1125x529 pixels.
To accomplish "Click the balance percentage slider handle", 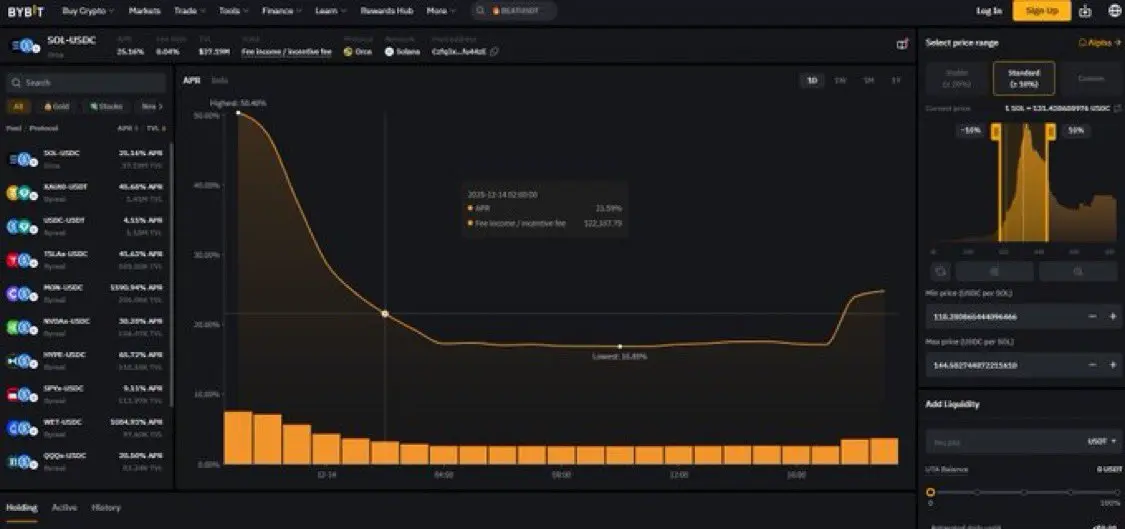I will click(x=931, y=492).
